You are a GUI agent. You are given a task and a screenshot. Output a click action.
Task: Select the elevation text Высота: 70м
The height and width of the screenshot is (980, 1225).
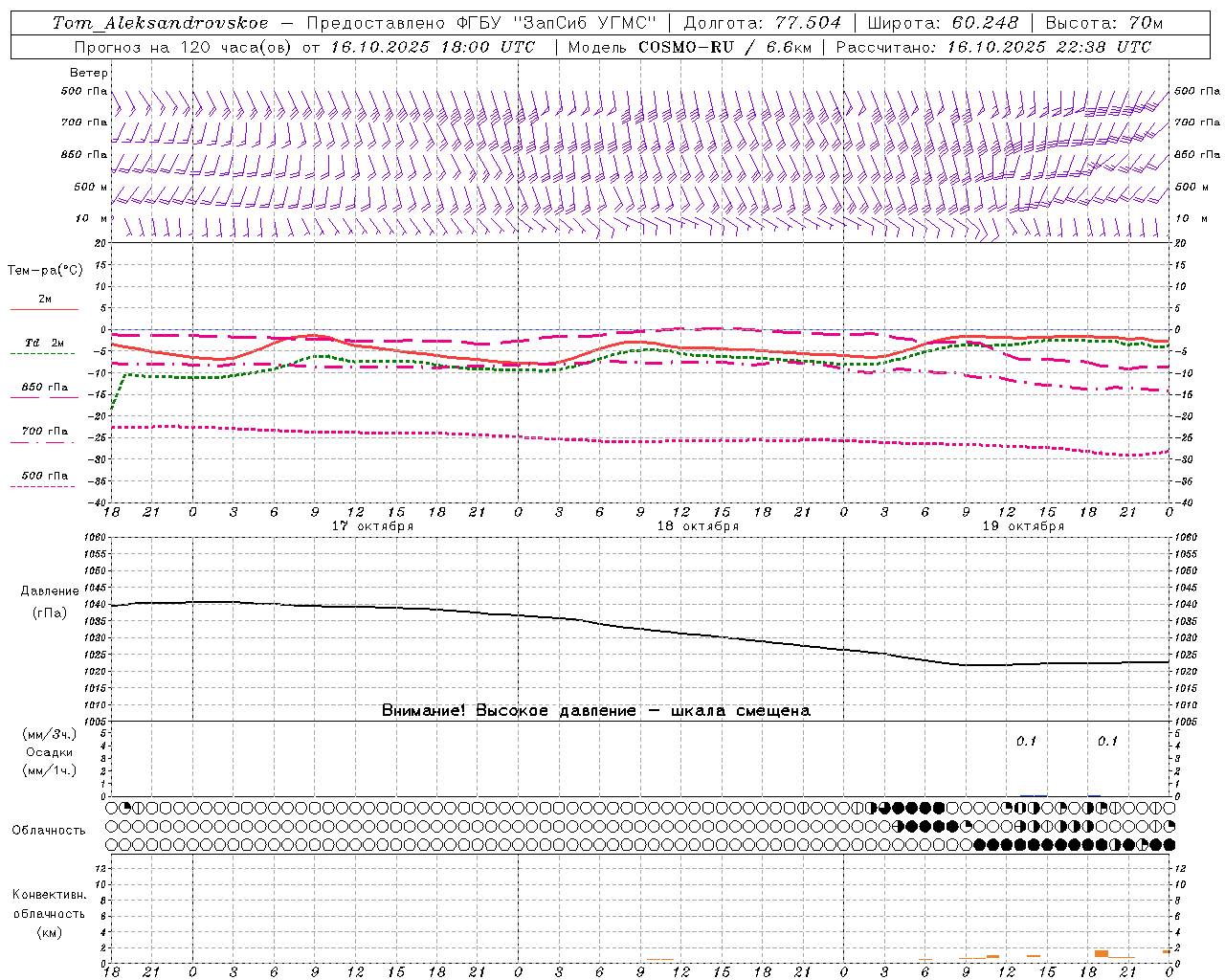1104,23
